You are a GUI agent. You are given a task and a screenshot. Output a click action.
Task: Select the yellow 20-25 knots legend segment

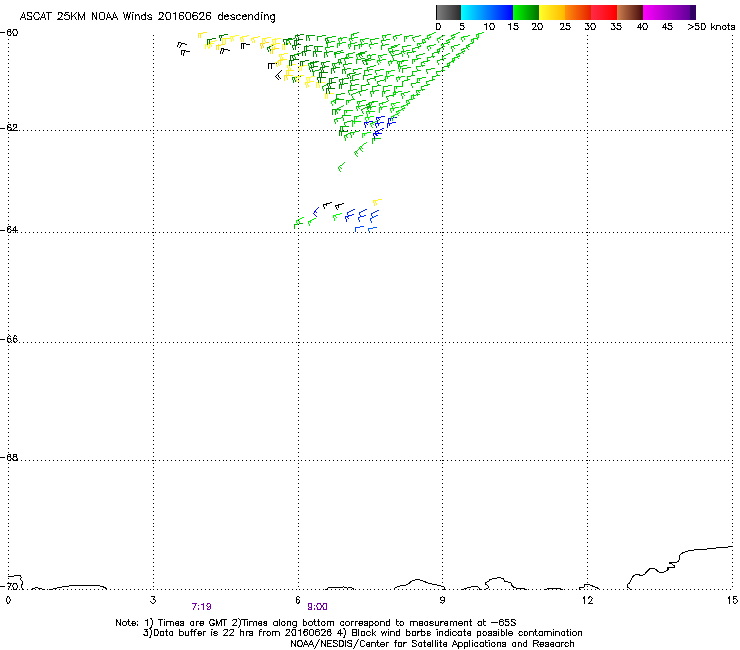click(x=552, y=12)
